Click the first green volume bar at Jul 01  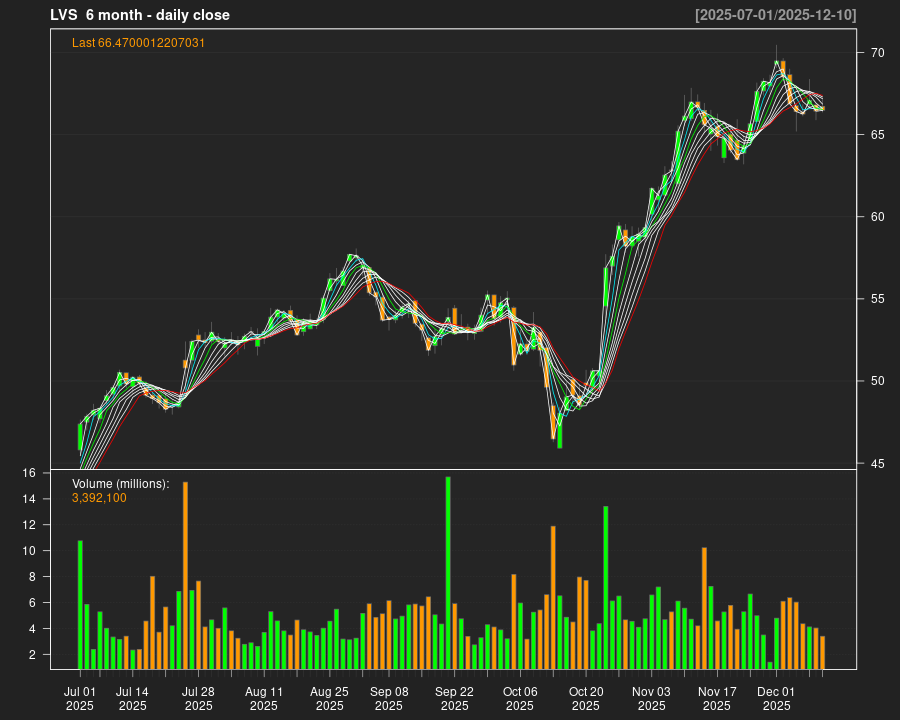click(80, 604)
